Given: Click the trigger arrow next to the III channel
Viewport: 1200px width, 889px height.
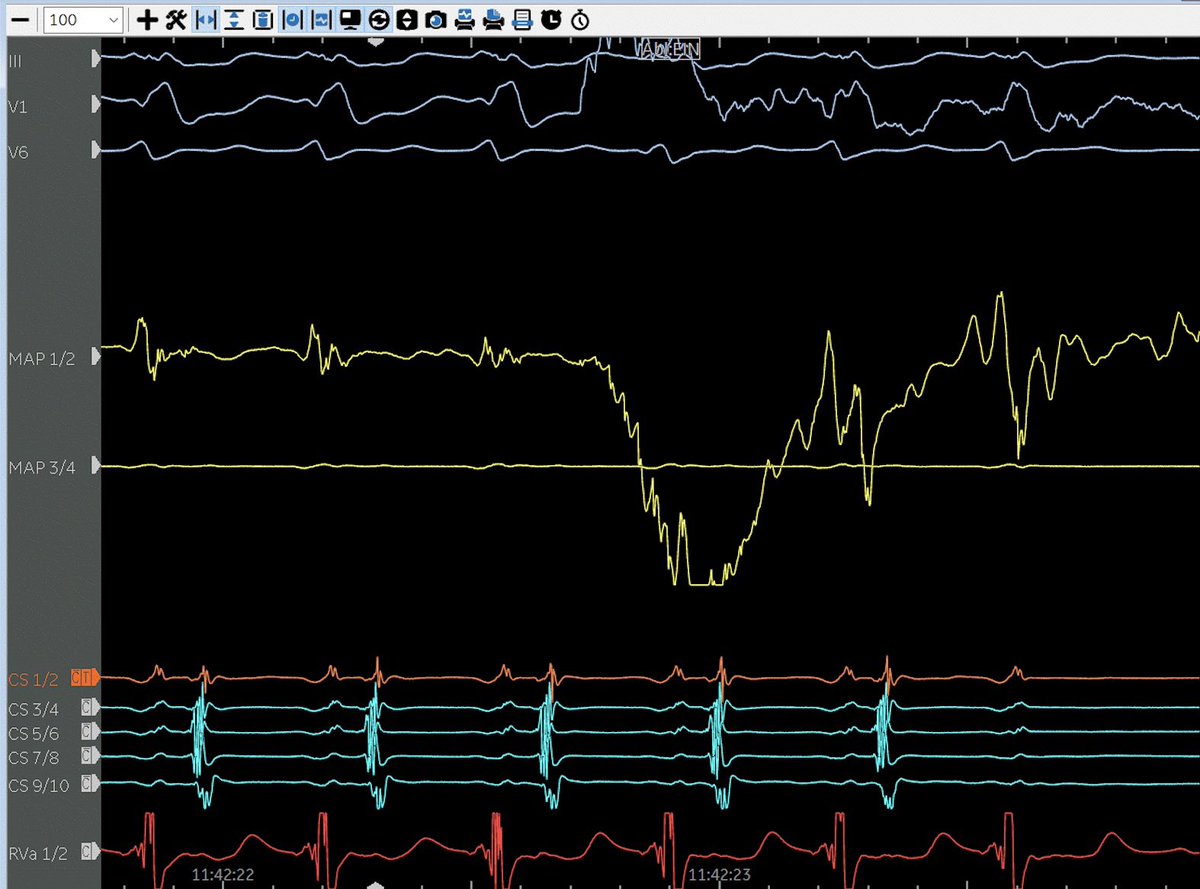Looking at the screenshot, I should tap(96, 59).
